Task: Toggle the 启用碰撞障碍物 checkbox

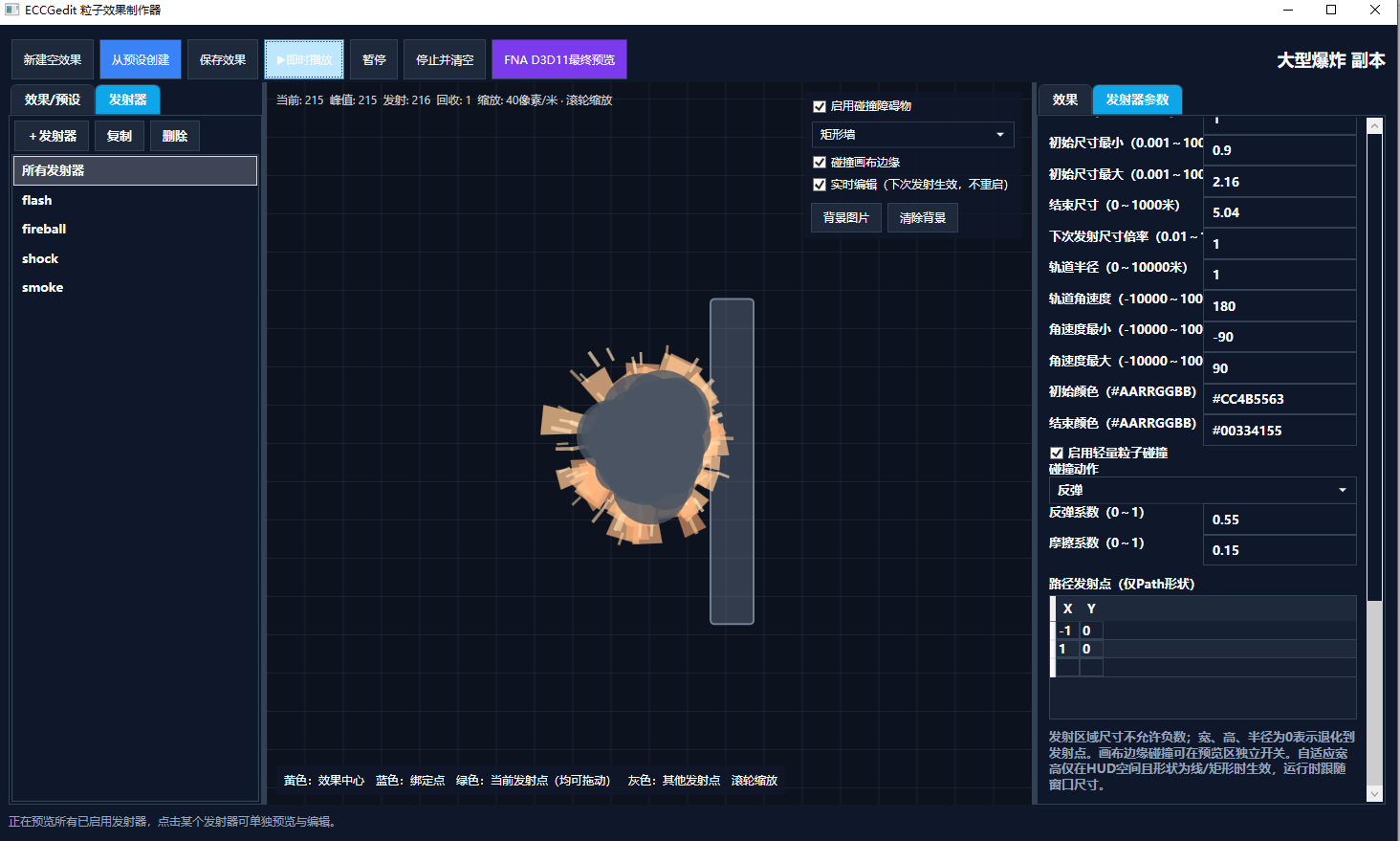Action: (x=820, y=106)
